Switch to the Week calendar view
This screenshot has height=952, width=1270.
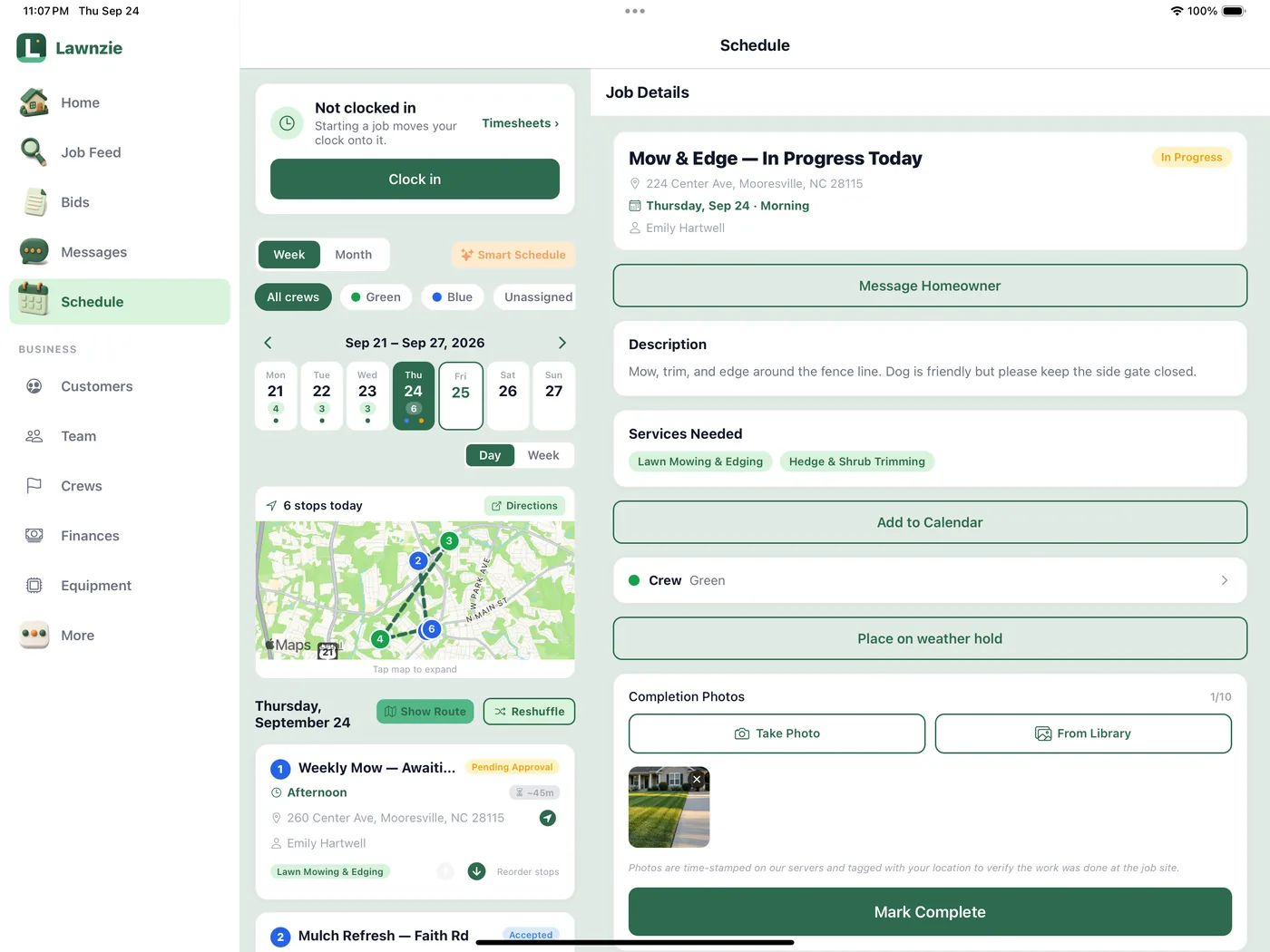coord(289,255)
